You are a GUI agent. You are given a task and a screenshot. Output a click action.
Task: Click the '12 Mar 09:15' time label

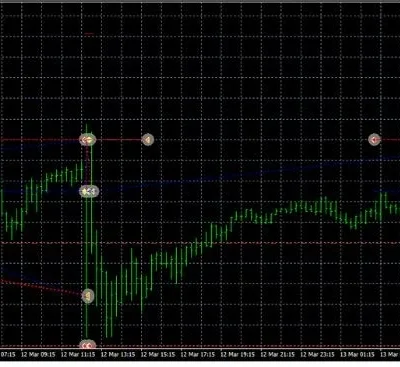[38, 354]
